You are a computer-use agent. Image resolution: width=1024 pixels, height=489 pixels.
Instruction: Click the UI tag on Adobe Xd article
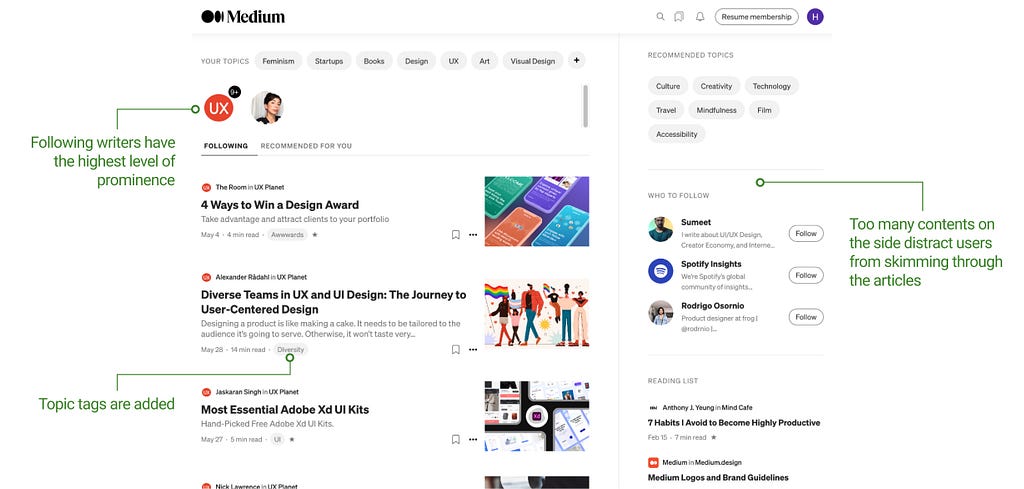pos(278,439)
